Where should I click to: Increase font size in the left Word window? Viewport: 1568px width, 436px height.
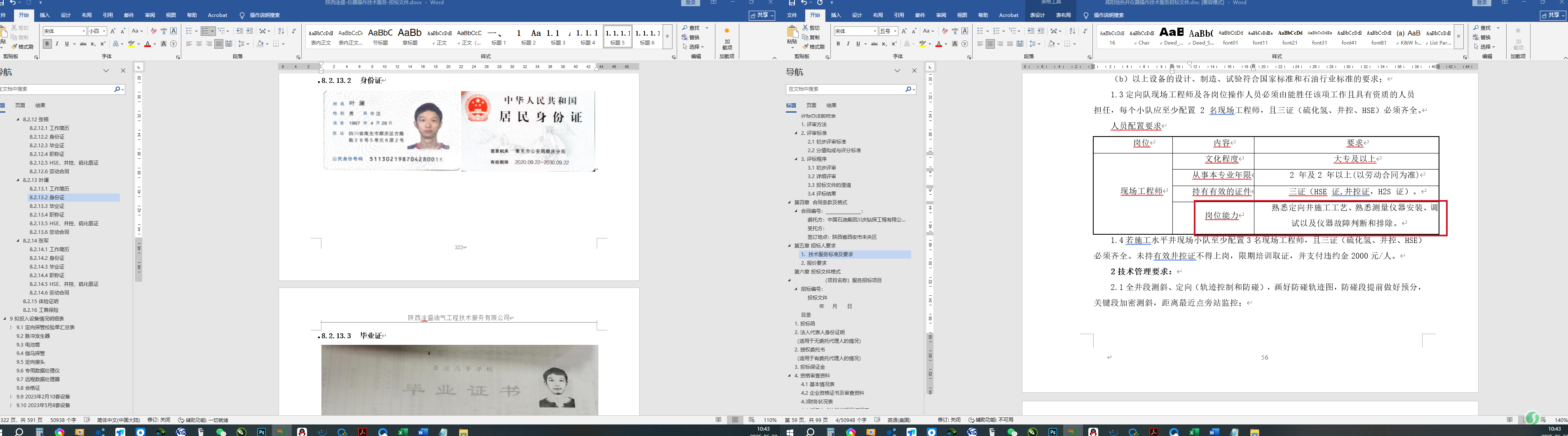pos(113,31)
